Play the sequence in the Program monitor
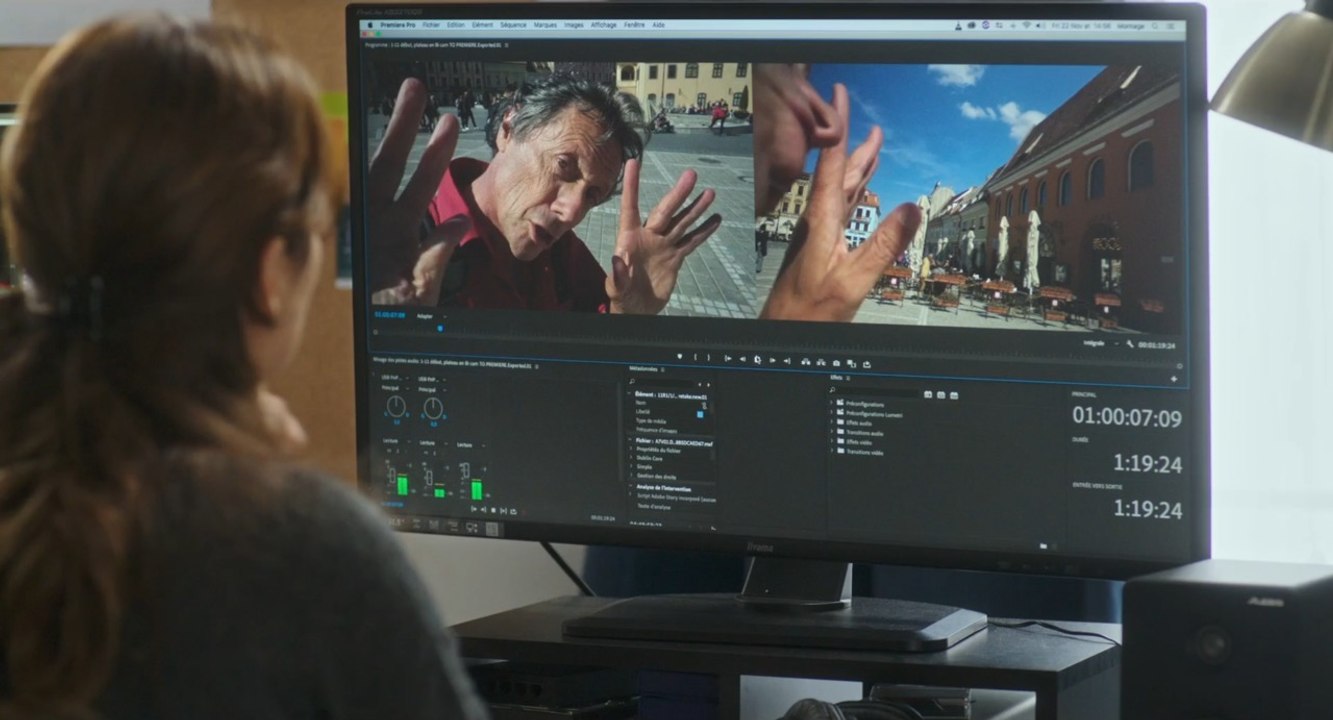Image resolution: width=1333 pixels, height=720 pixels. (x=757, y=359)
